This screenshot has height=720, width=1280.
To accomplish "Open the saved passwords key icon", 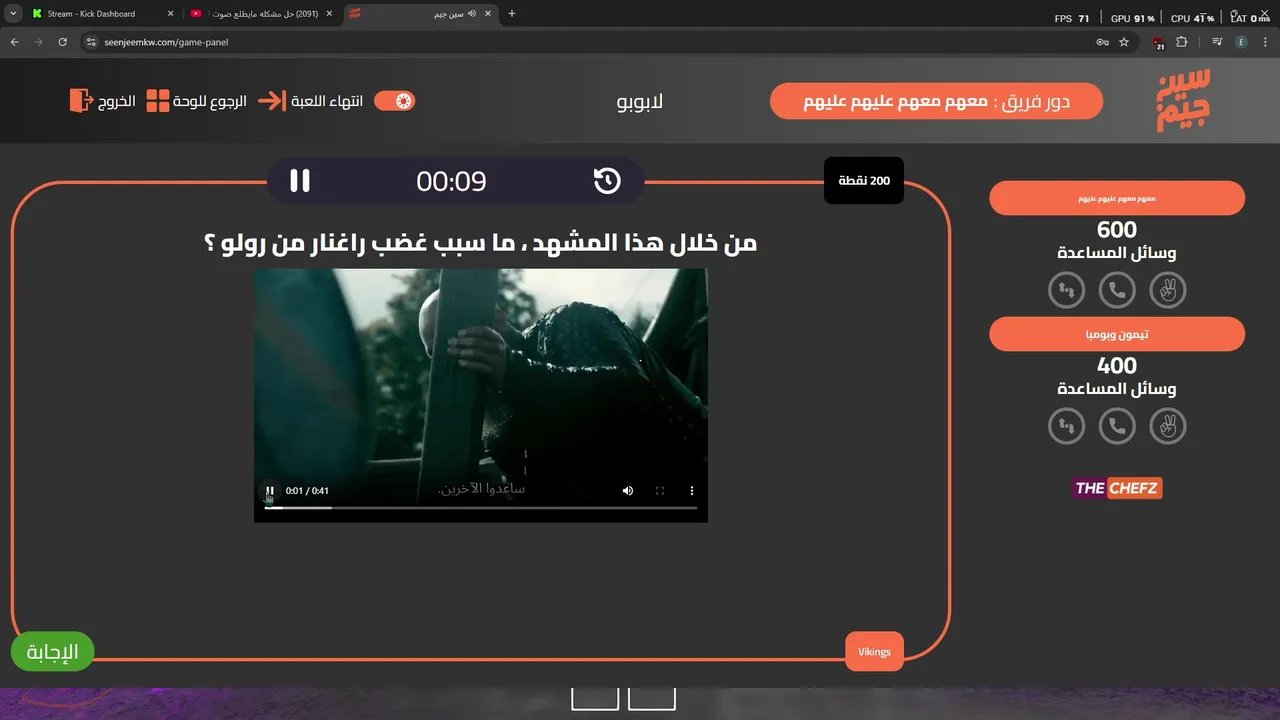I will tap(1102, 42).
